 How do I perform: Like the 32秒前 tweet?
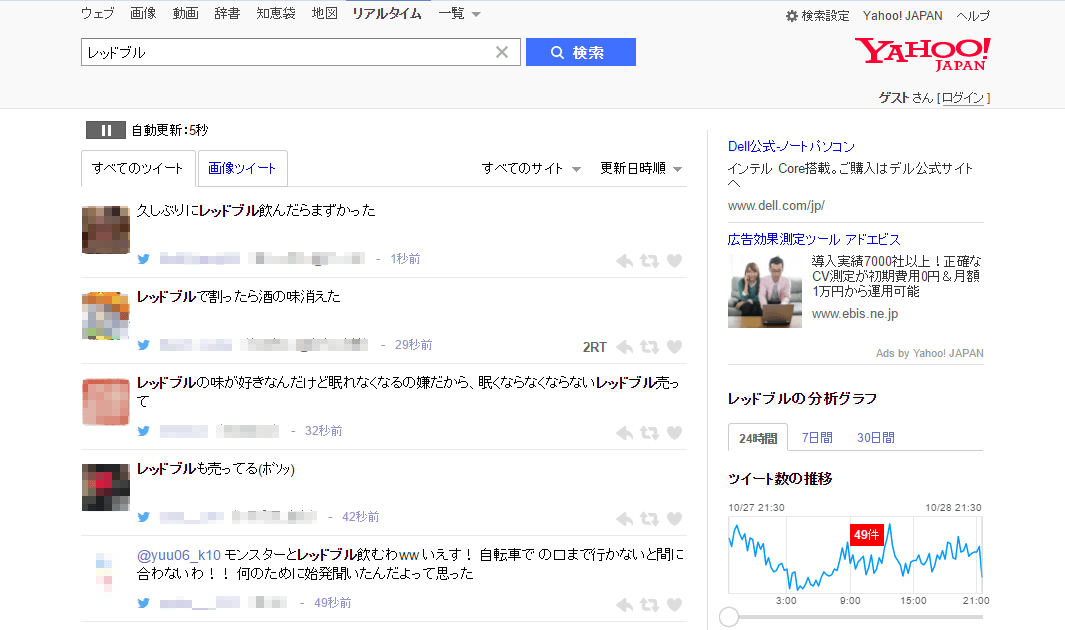coord(674,432)
